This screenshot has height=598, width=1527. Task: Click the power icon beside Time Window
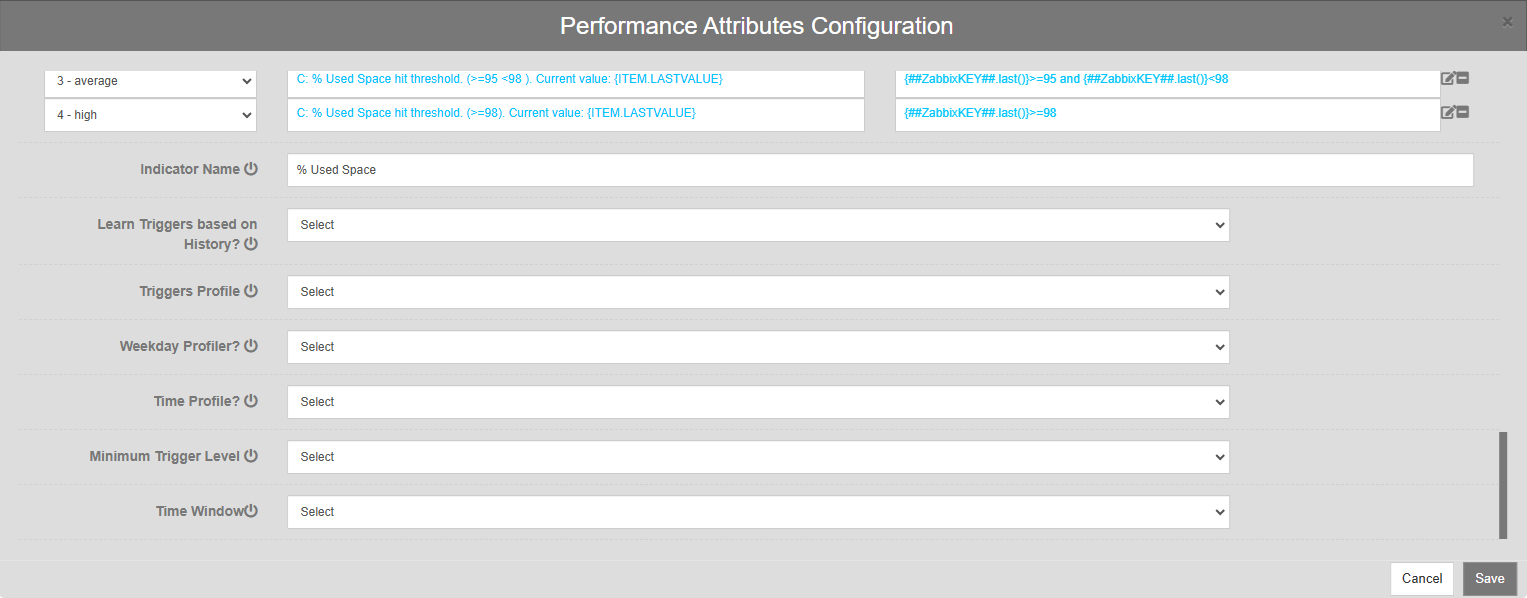(x=251, y=511)
